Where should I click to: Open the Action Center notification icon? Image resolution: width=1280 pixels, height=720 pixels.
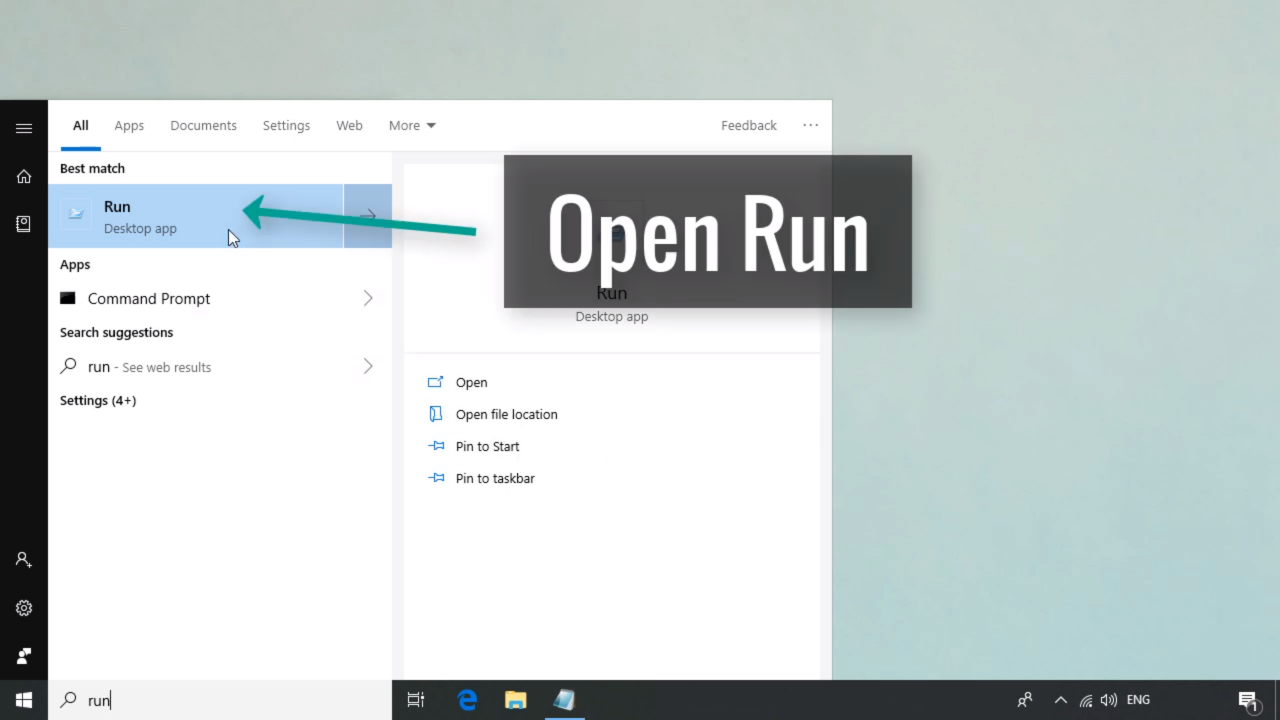tap(1247, 700)
